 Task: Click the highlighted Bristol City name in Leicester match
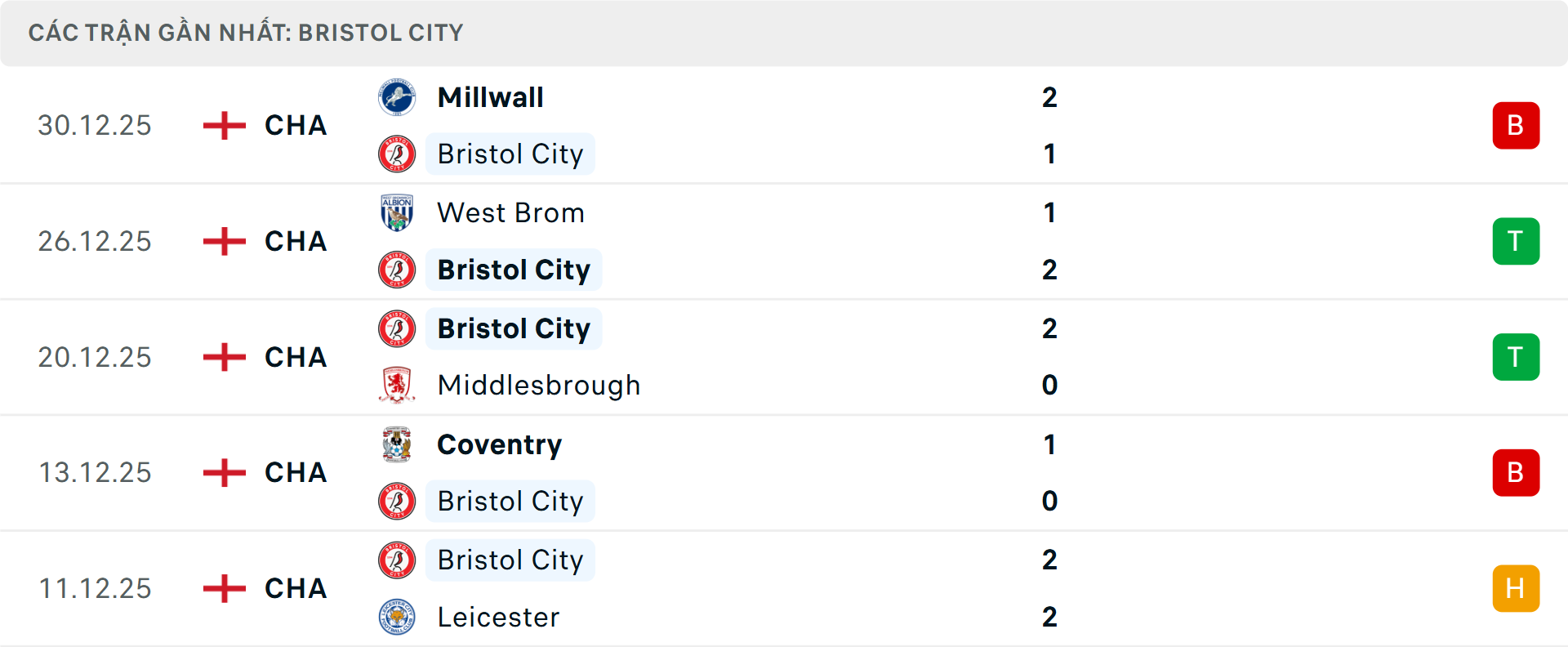tap(510, 560)
